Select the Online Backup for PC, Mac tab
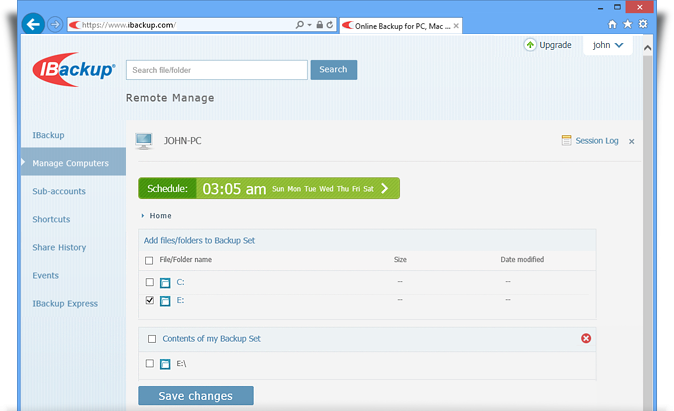This screenshot has width=674, height=411. tap(401, 26)
